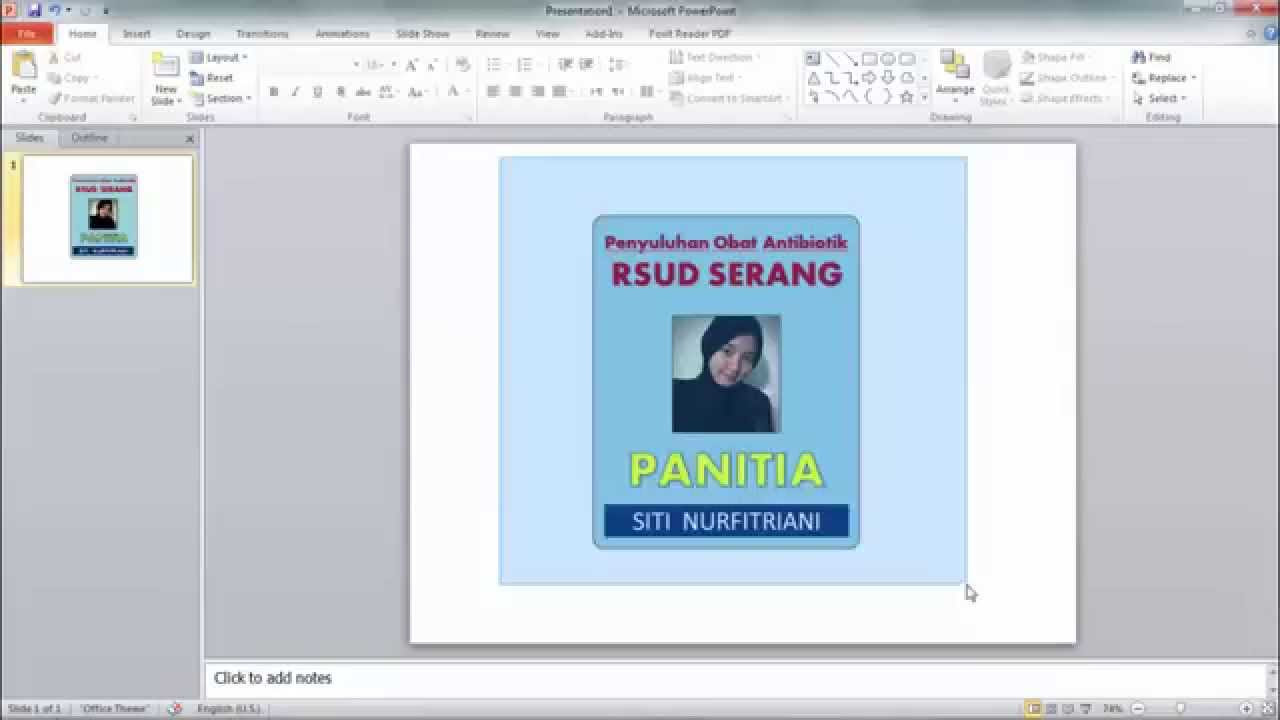Open the Transitions ribbon tab
The width and height of the screenshot is (1280, 720).
[262, 34]
